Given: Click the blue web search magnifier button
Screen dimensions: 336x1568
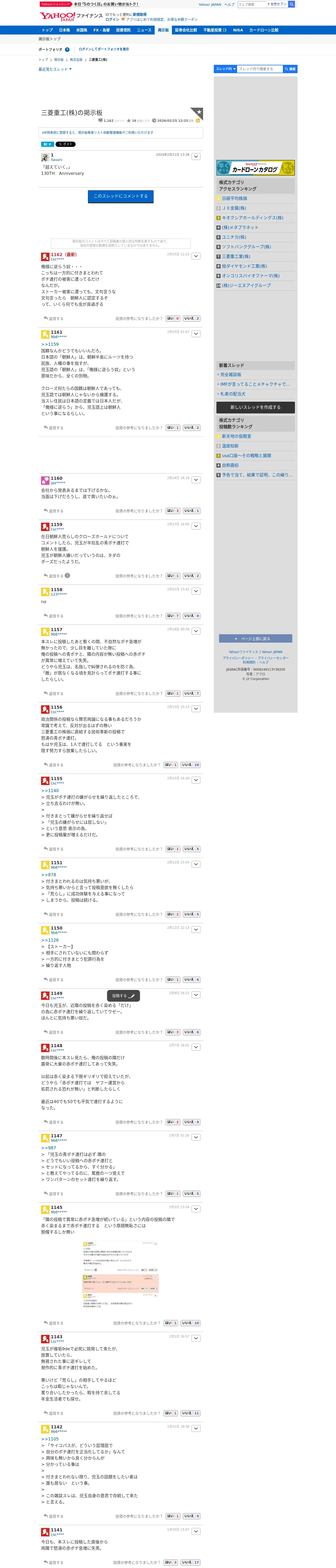Looking at the screenshot, I should pyautogui.click(x=292, y=4).
